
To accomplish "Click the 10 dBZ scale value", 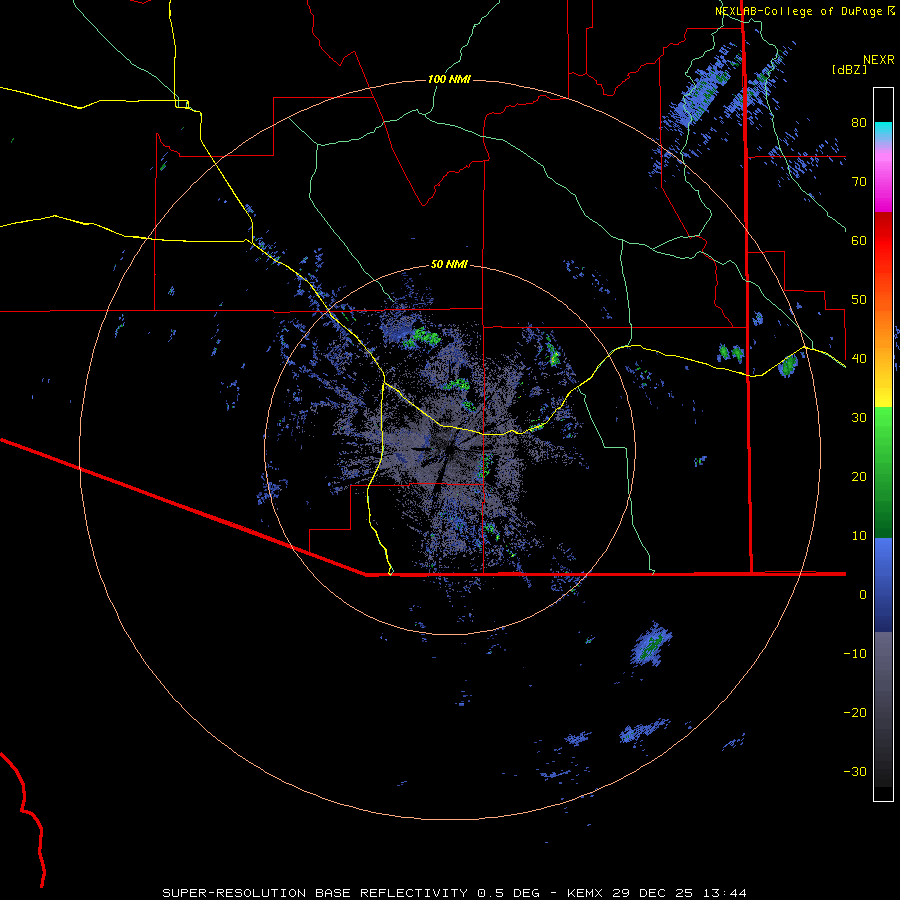I will (859, 536).
